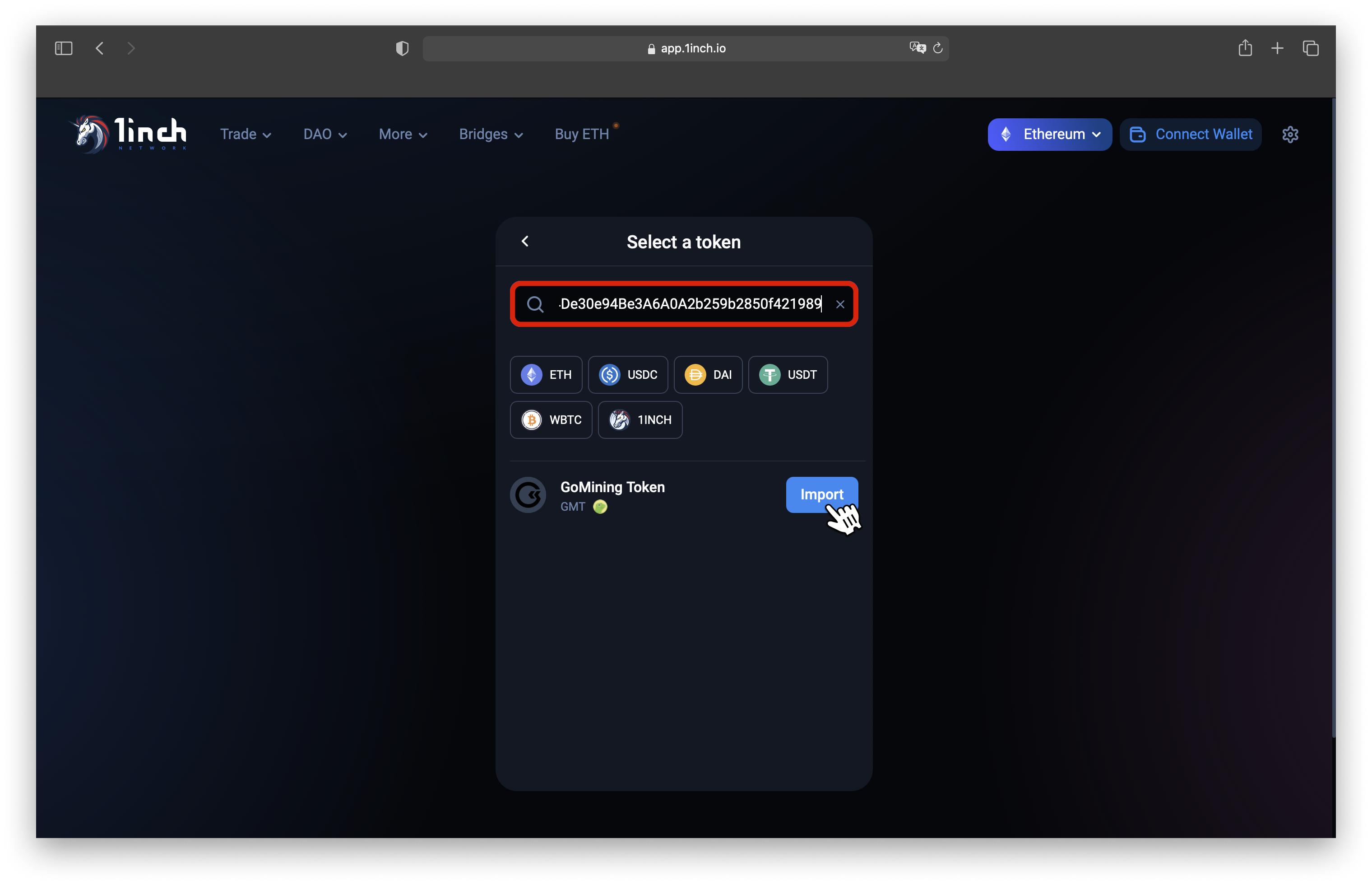
Task: Click the app.1inch.io address bar
Action: [686, 48]
